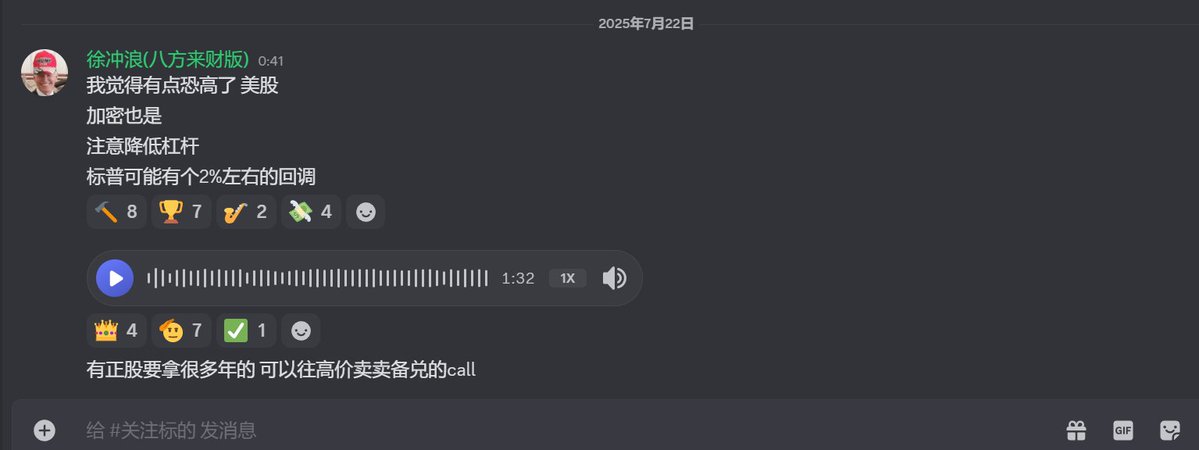Toggle the flying money reaction with 4
The height and width of the screenshot is (450, 1199).
[311, 212]
